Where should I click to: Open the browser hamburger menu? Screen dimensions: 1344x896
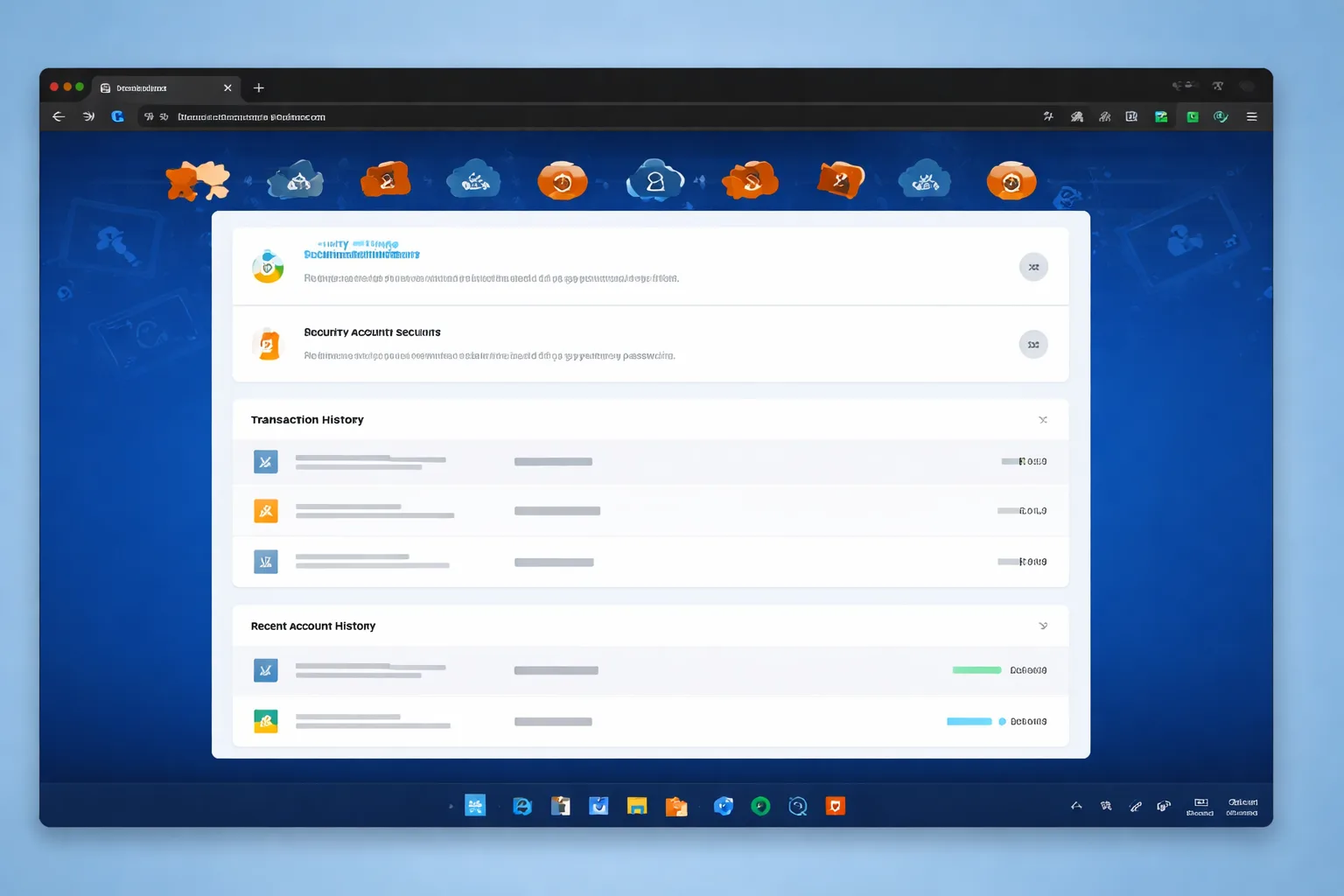tap(1251, 116)
